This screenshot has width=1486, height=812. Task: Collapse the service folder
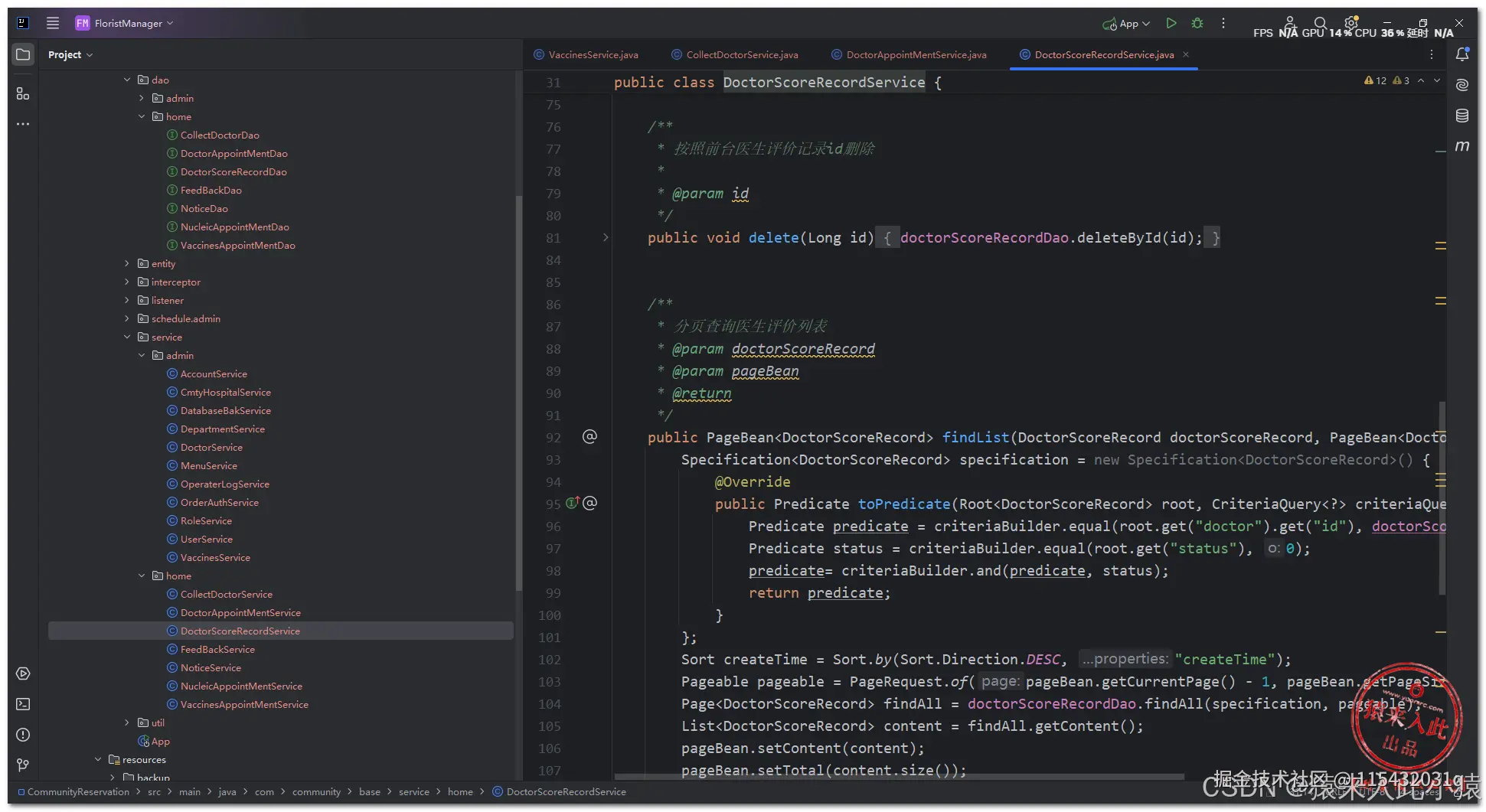coord(127,337)
